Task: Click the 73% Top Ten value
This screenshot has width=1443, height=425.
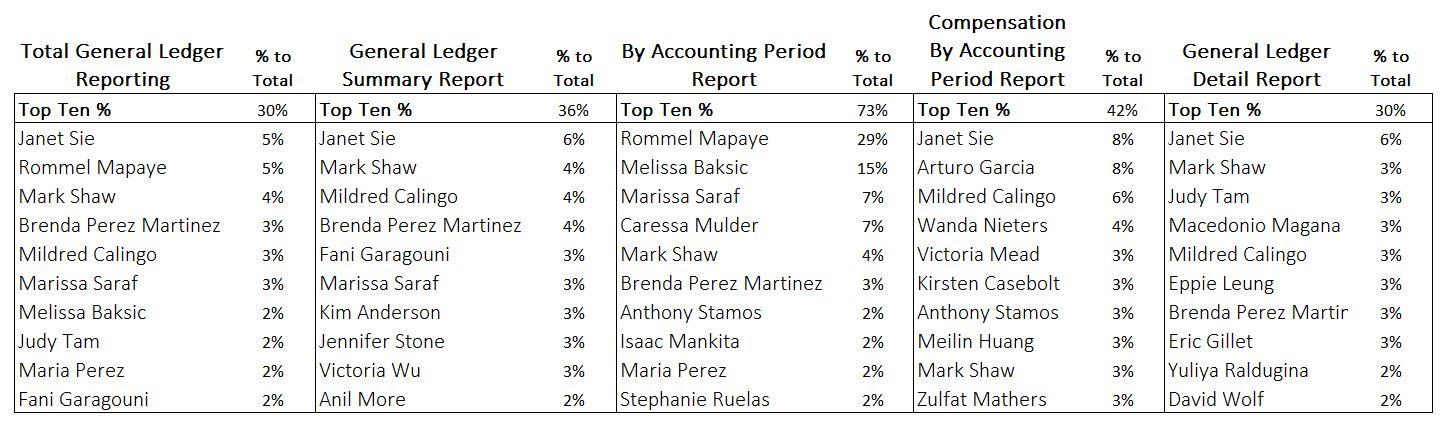Action: (872, 110)
